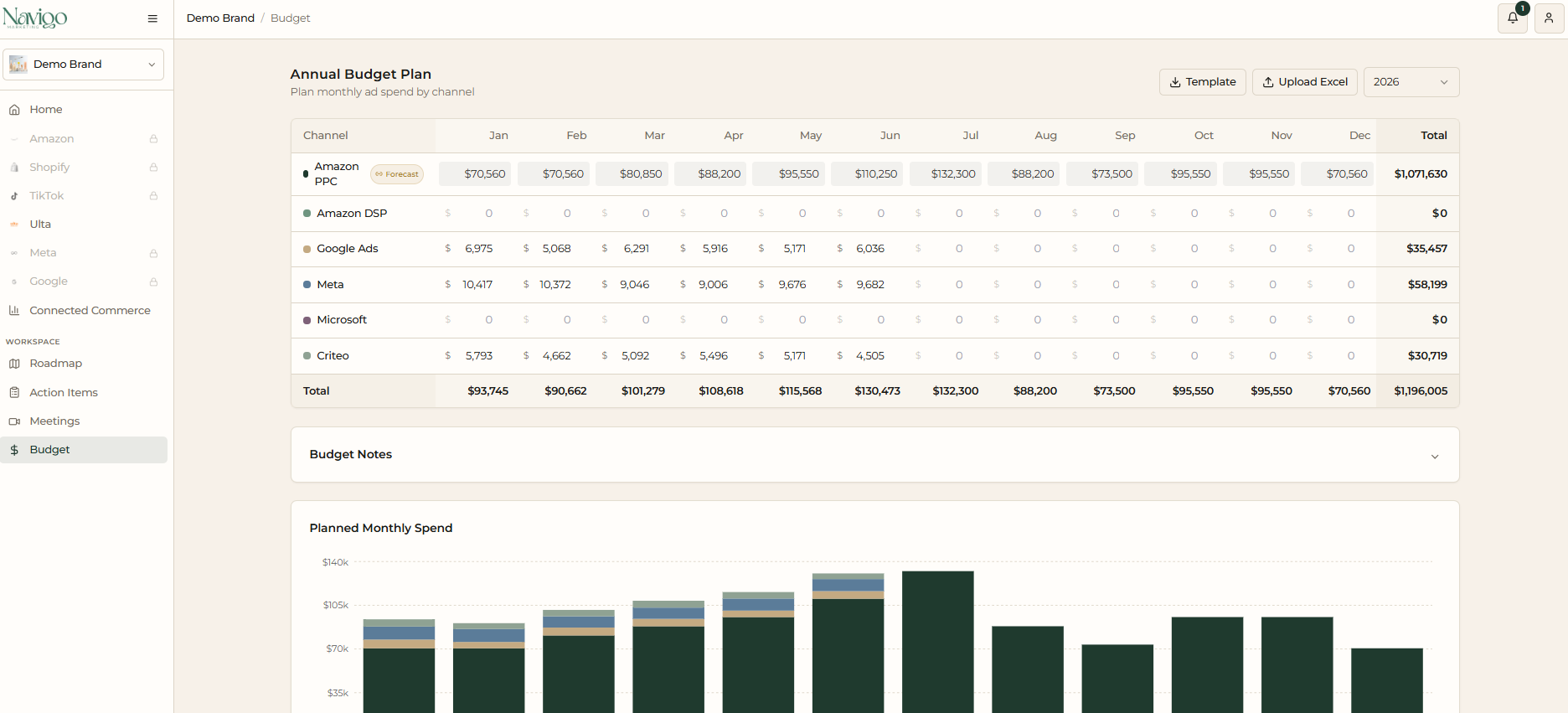Click the Roadmap map icon
Screen dimensions: 1568x713
pyautogui.click(x=14, y=364)
